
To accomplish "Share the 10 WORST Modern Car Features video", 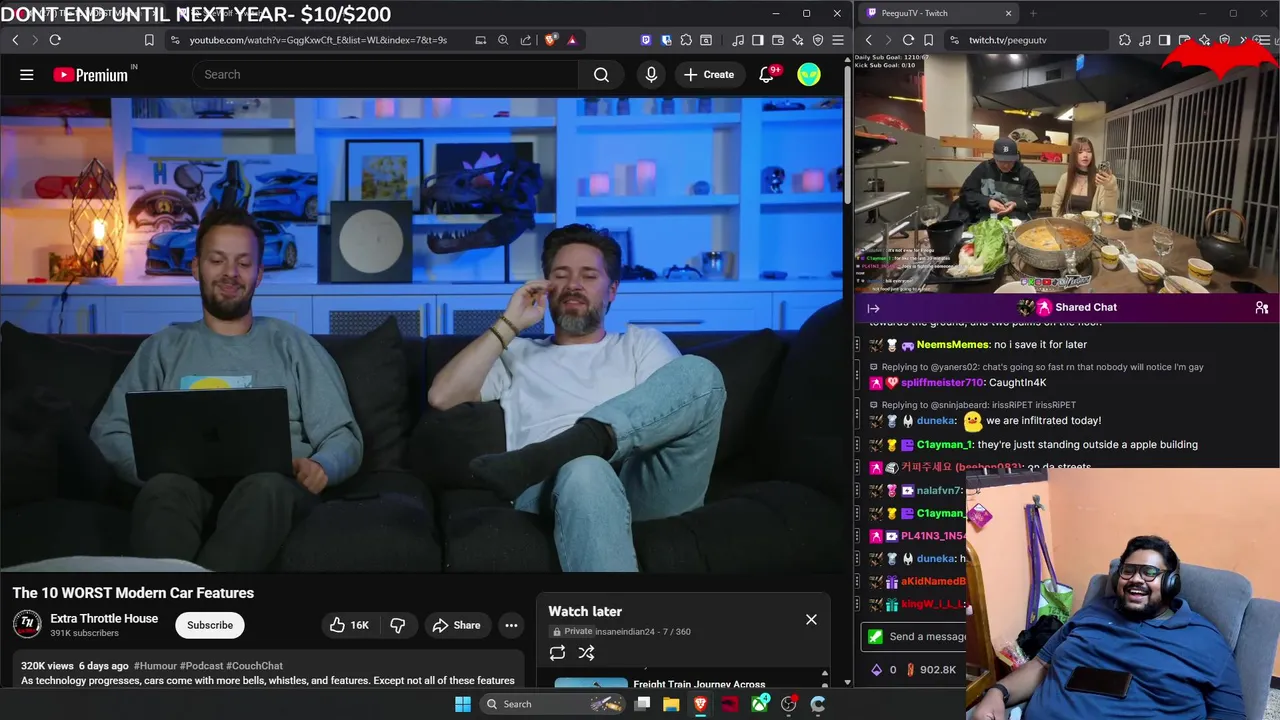I will point(456,625).
